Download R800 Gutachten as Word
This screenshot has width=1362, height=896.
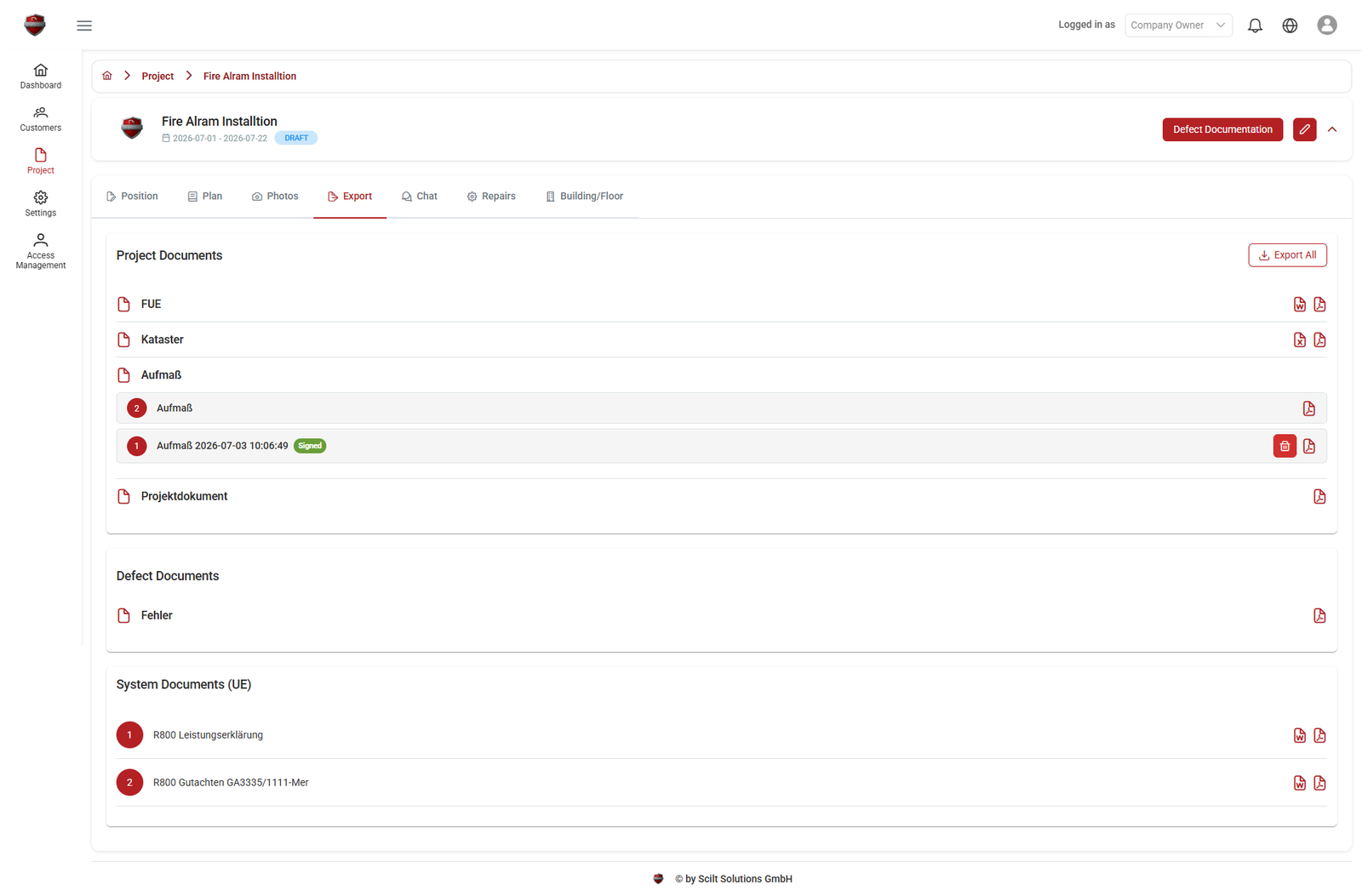[1299, 784]
